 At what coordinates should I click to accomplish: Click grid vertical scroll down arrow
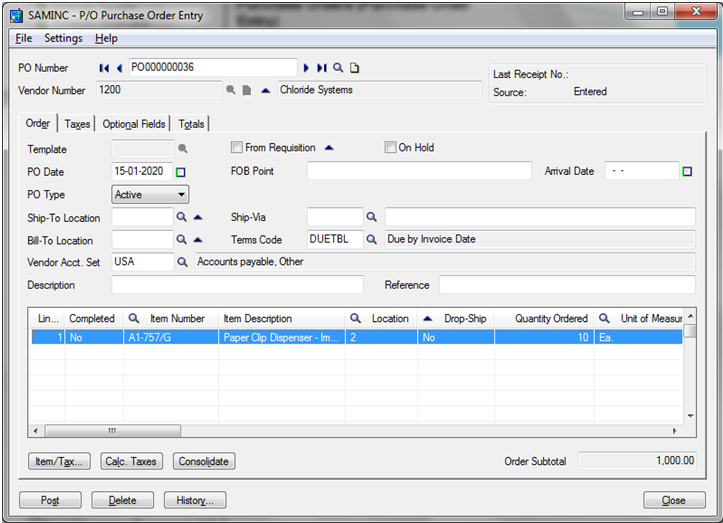(690, 416)
